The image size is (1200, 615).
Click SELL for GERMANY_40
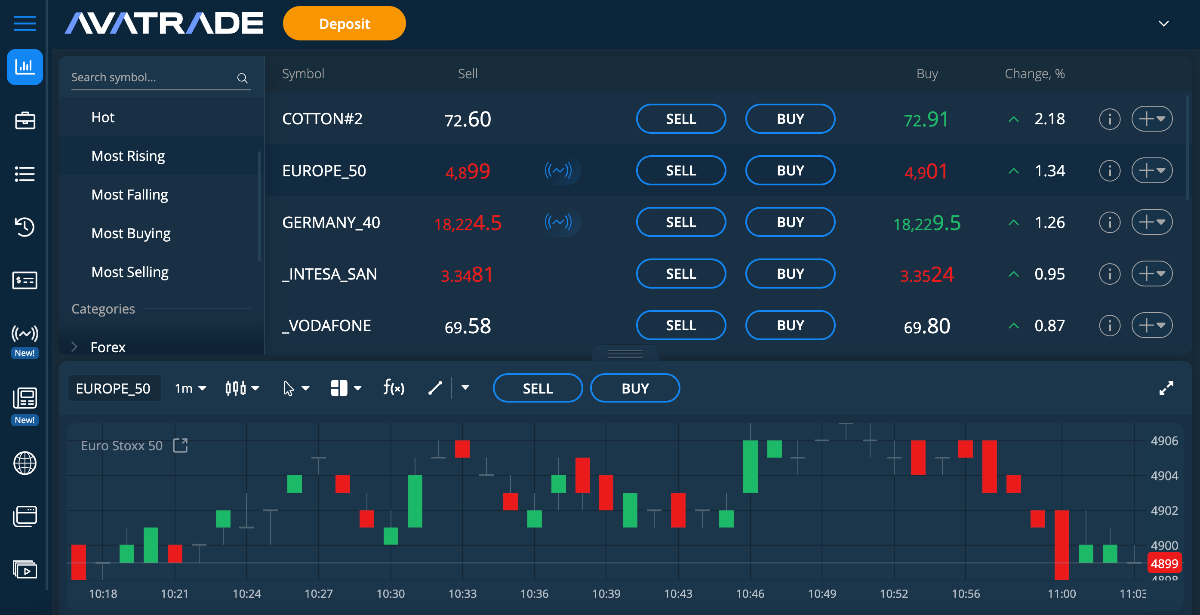(x=681, y=222)
